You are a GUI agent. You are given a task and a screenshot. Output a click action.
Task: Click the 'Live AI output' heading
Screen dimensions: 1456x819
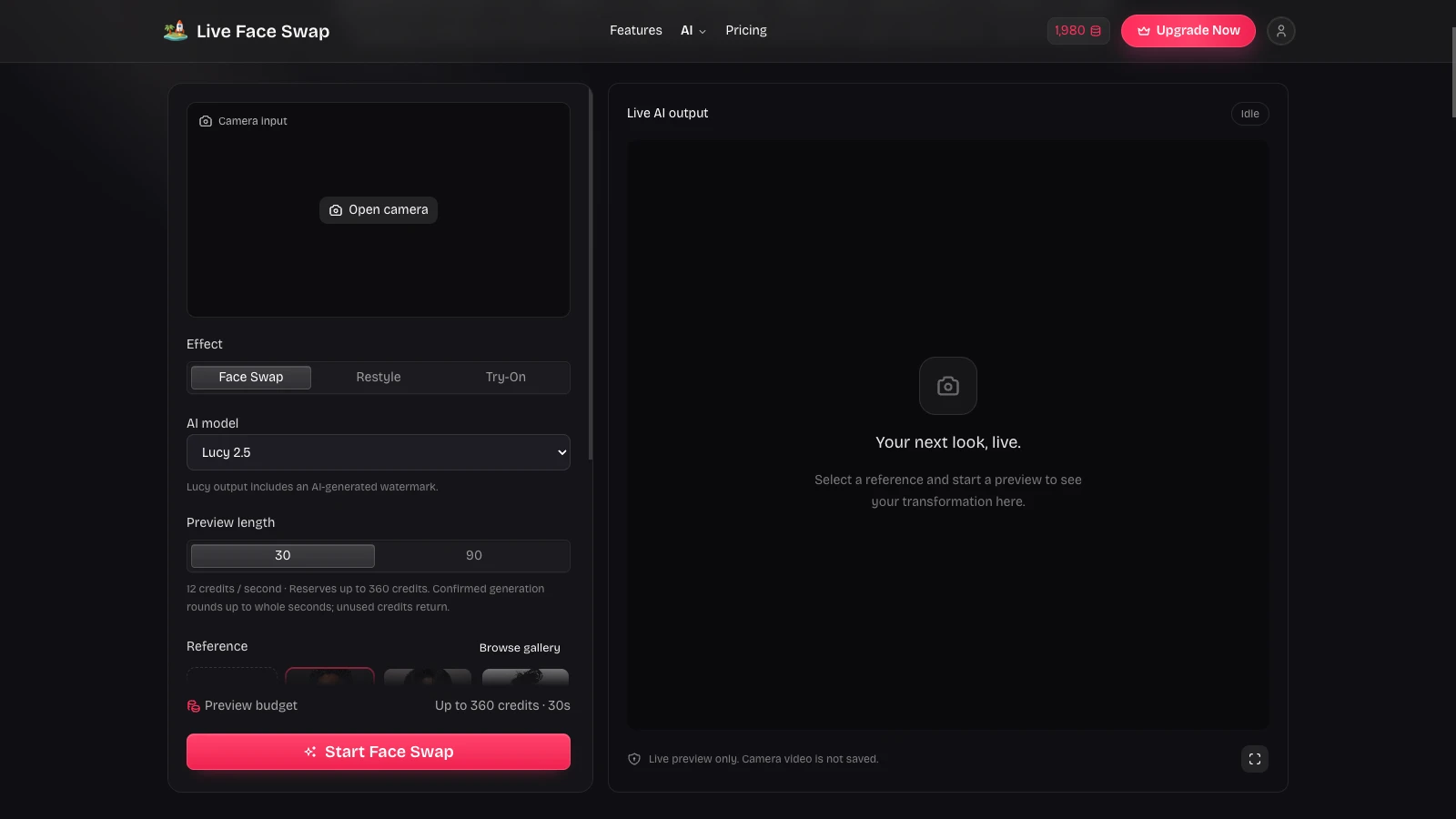[x=667, y=114]
